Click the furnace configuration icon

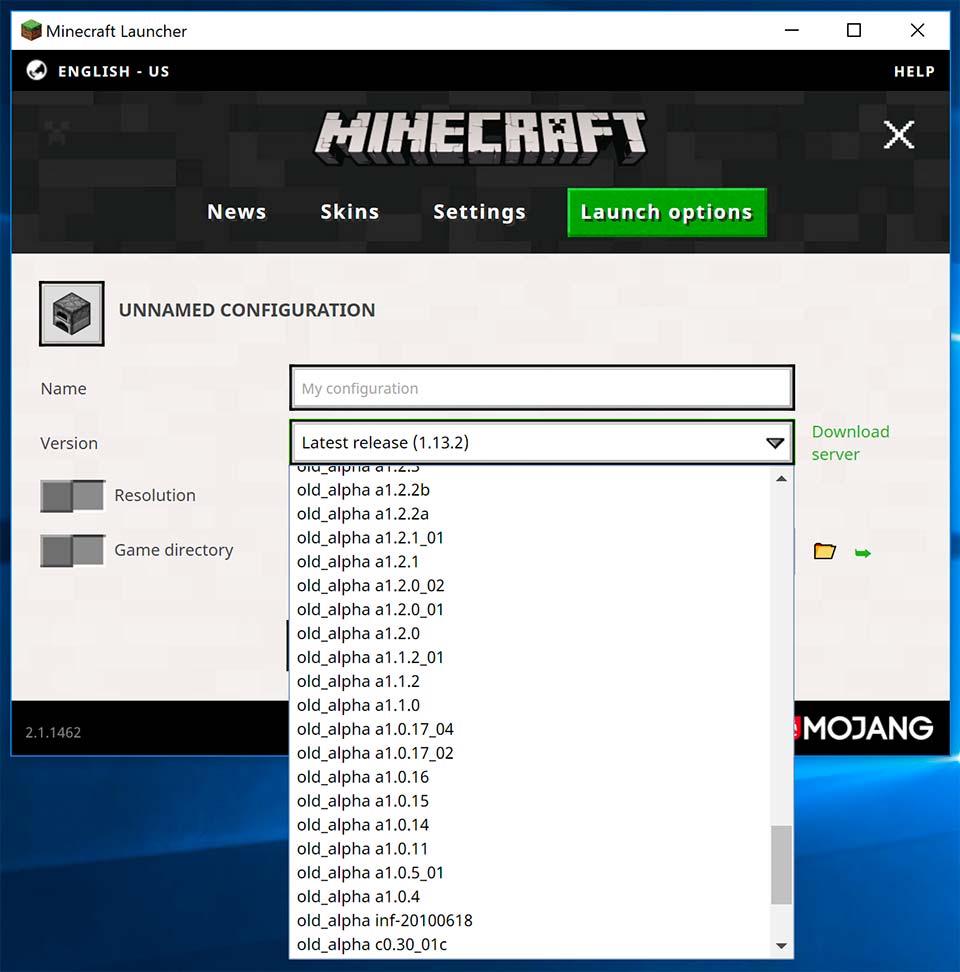70,312
